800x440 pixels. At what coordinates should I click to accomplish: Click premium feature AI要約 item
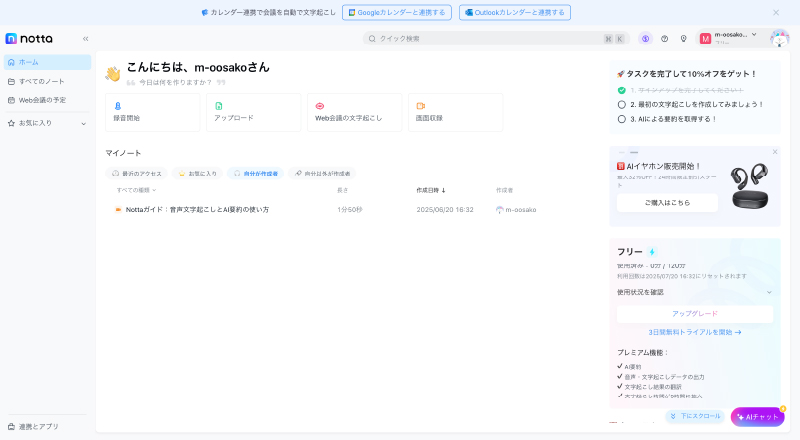pyautogui.click(x=629, y=366)
